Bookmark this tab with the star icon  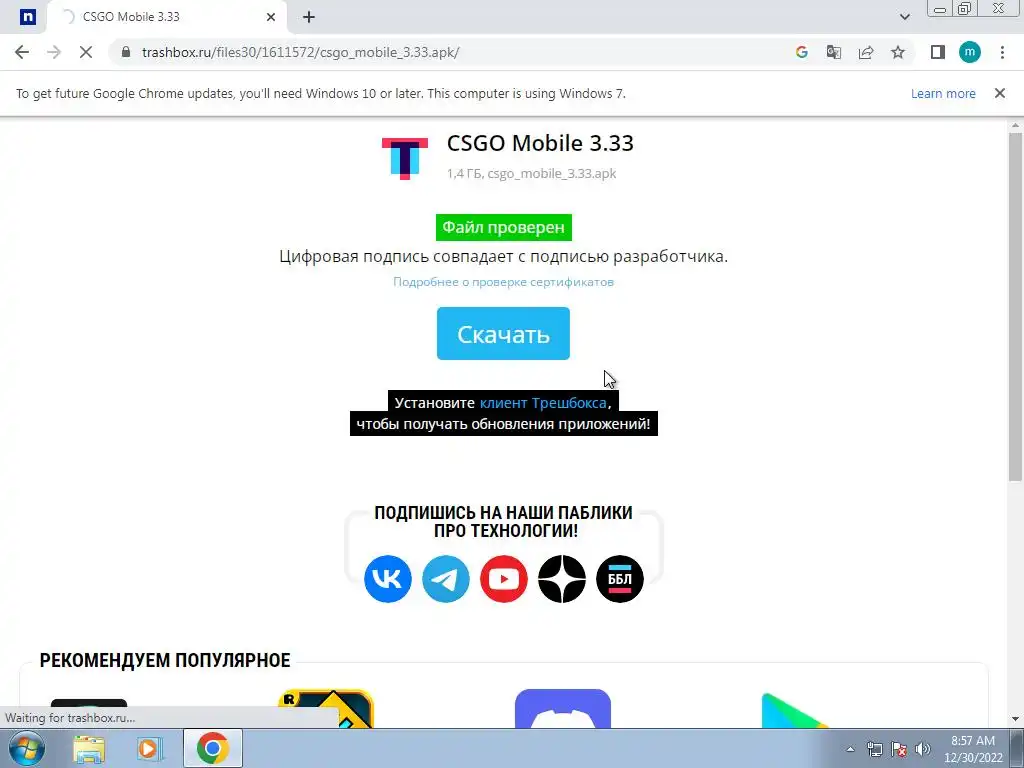click(898, 52)
